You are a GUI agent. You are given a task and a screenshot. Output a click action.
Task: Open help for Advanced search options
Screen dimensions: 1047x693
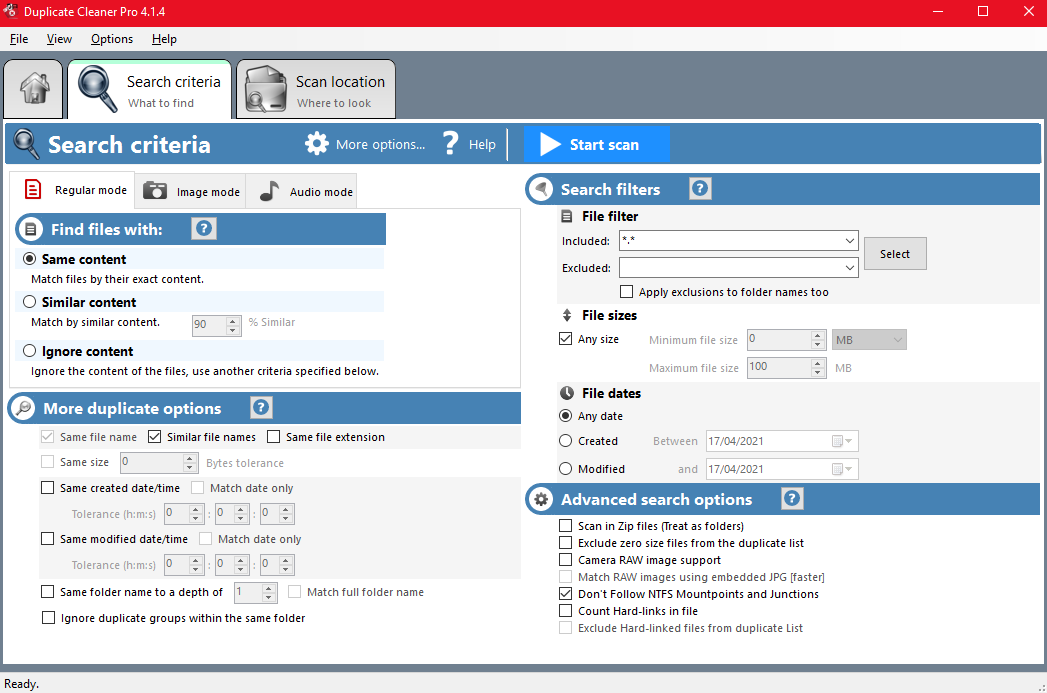click(792, 498)
